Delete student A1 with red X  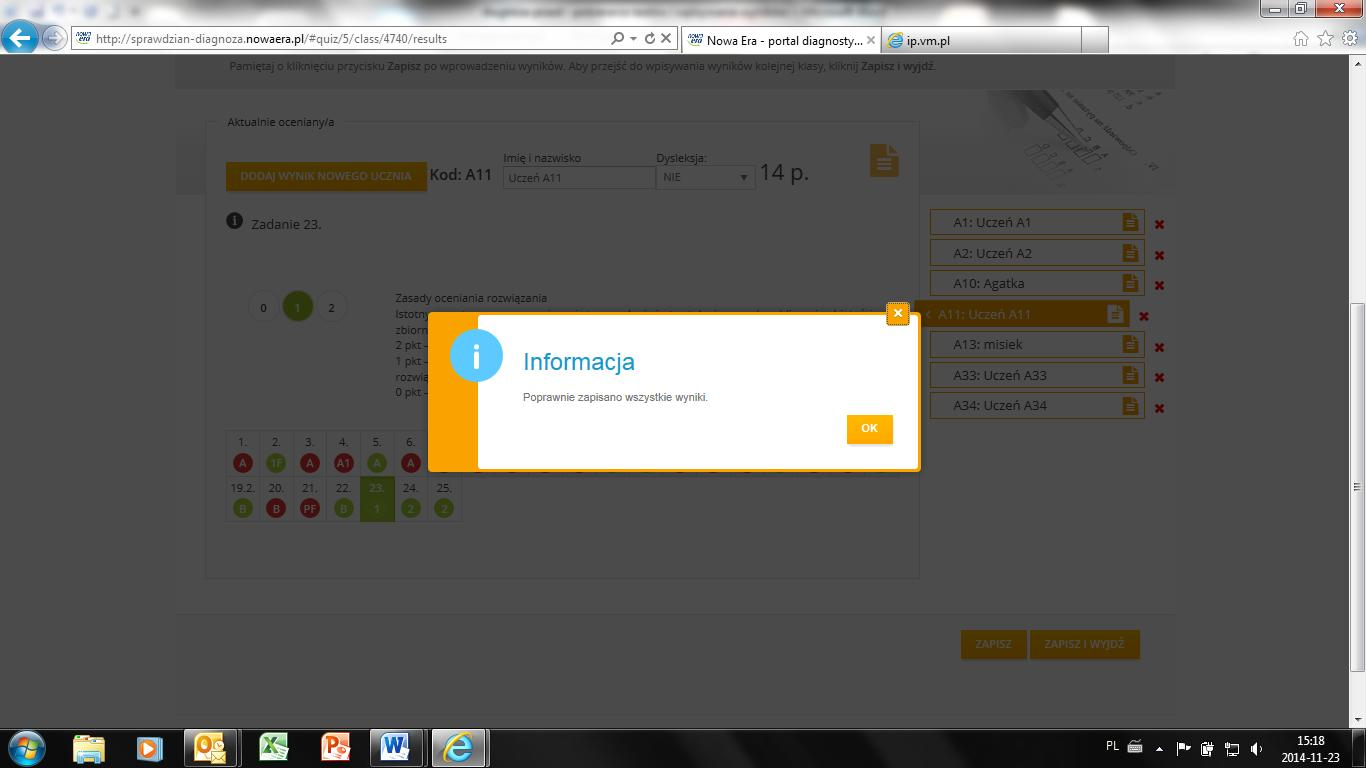pos(1159,225)
